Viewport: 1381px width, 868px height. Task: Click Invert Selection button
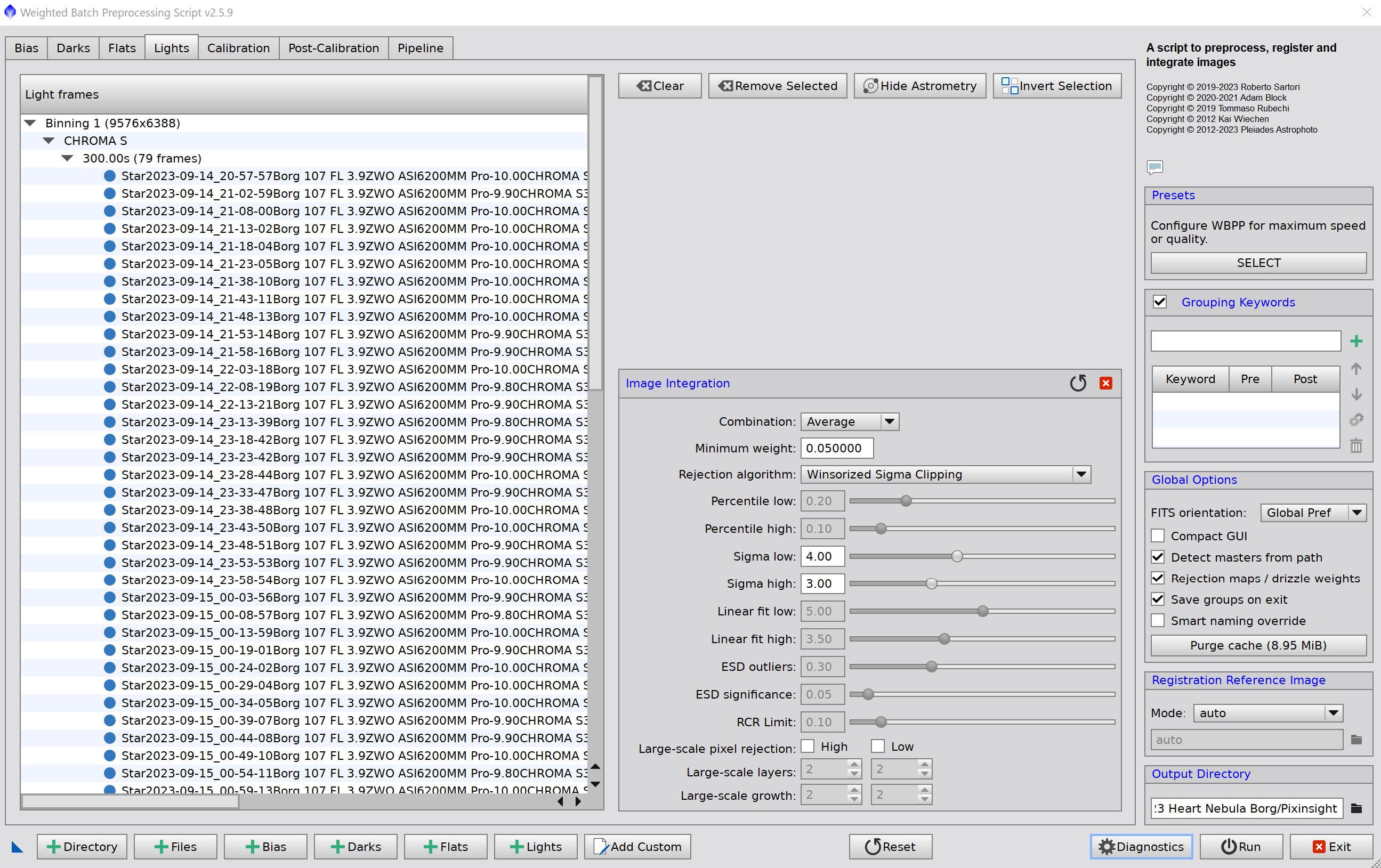[1056, 86]
